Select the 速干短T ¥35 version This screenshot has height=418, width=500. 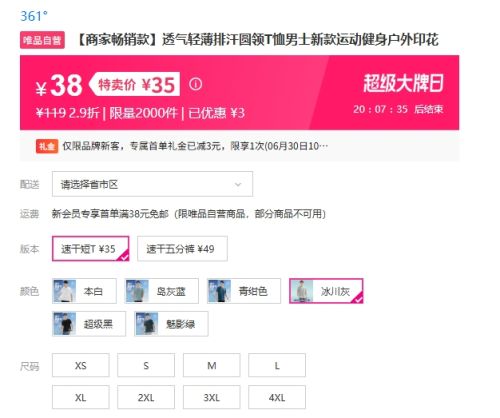[x=90, y=249]
